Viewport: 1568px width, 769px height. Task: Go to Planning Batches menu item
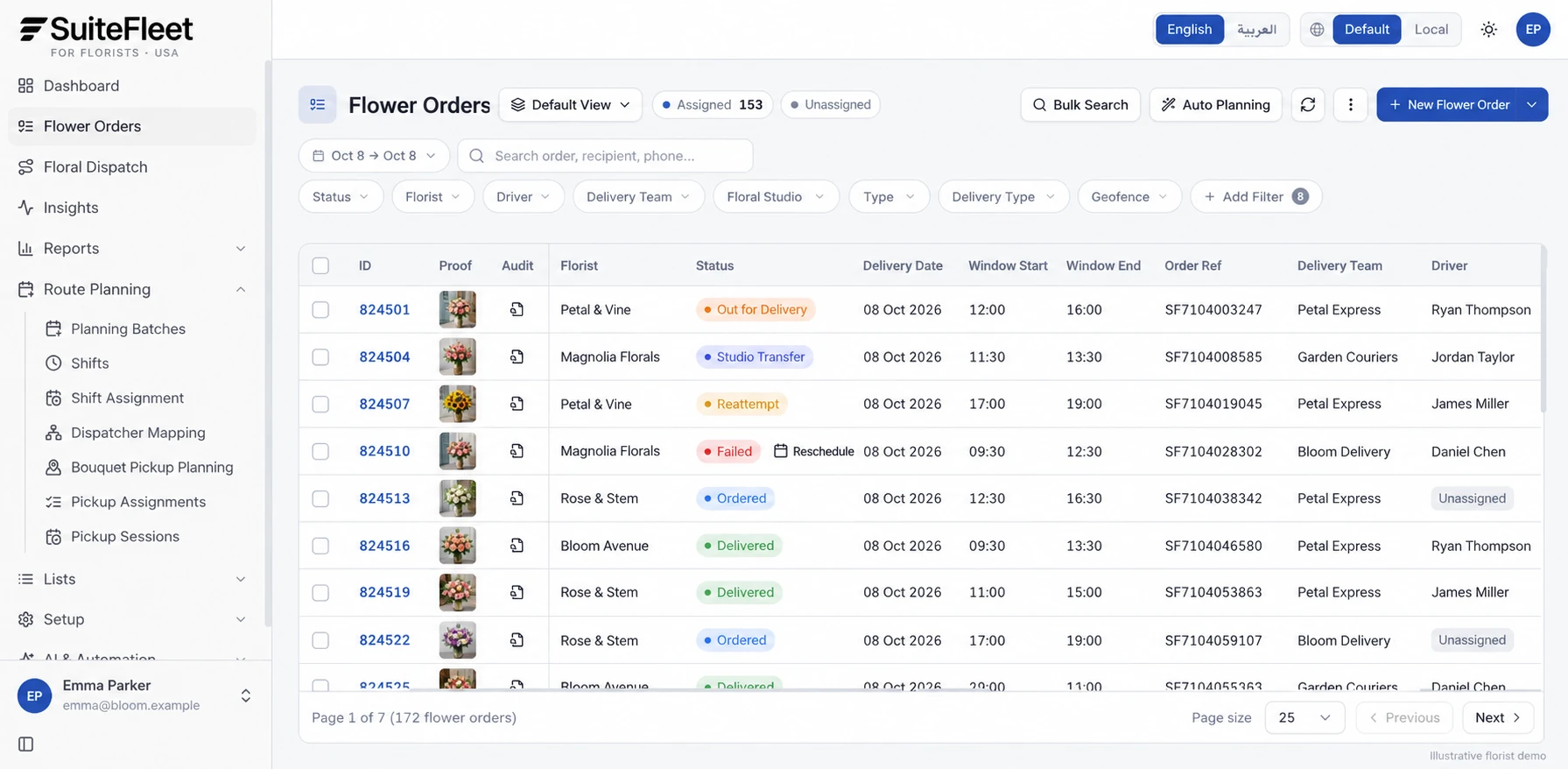(x=128, y=329)
